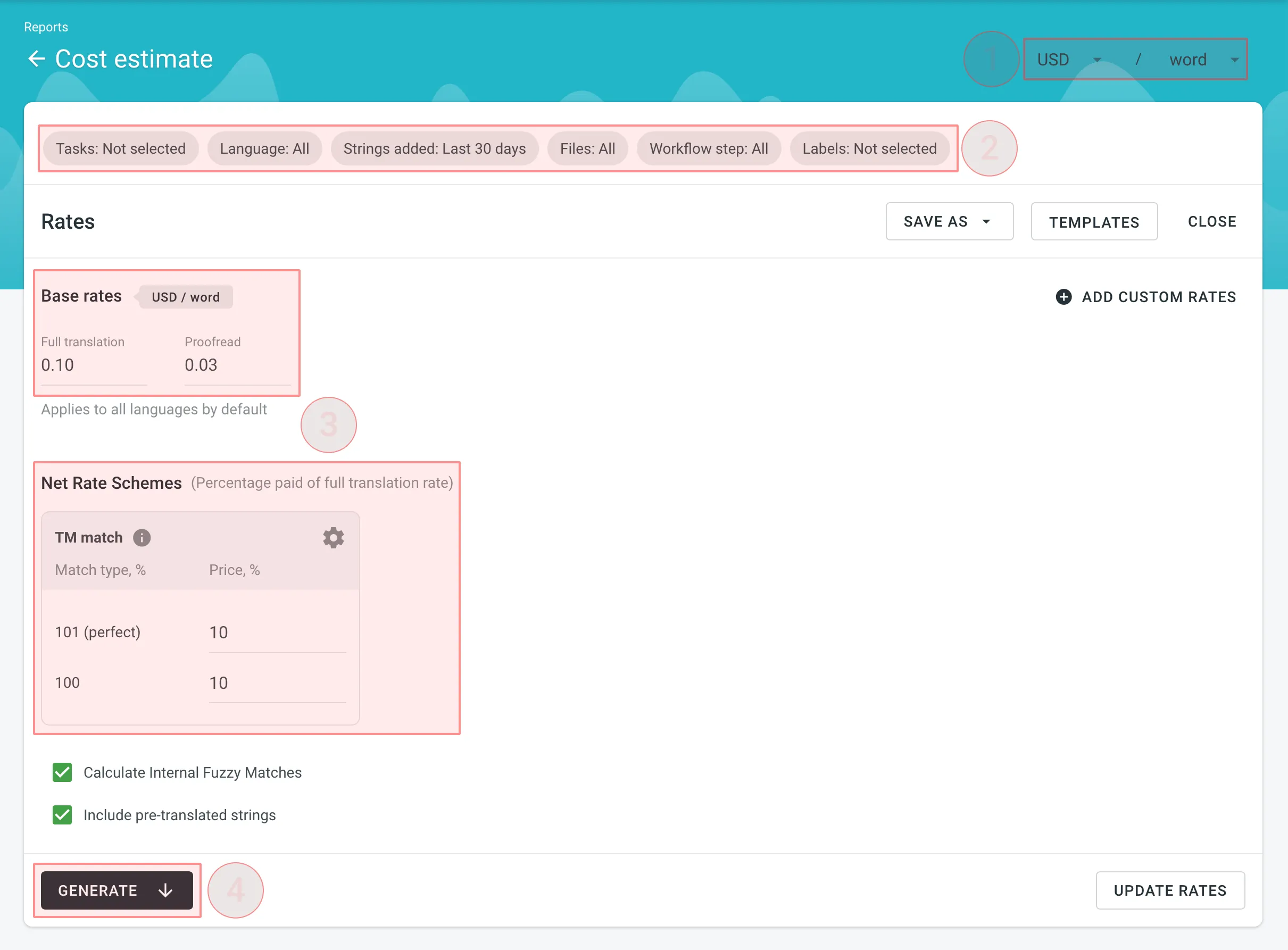The image size is (1288, 950).
Task: Open the TM match info icon
Action: (141, 538)
